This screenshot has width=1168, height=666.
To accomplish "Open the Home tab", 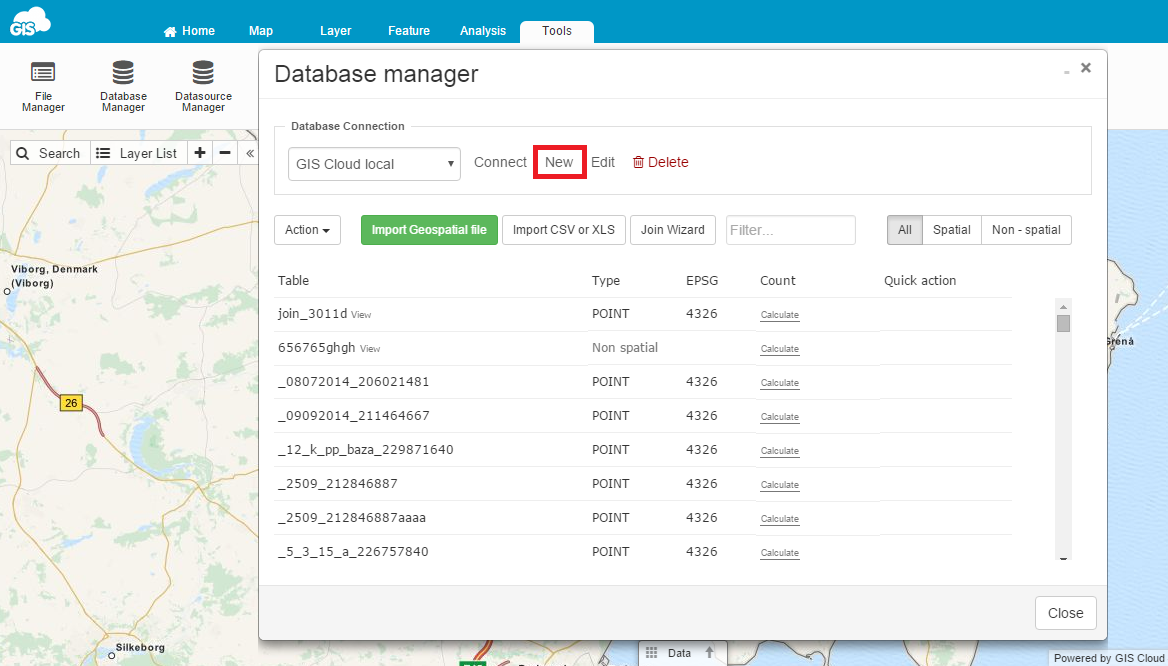I will (x=189, y=31).
